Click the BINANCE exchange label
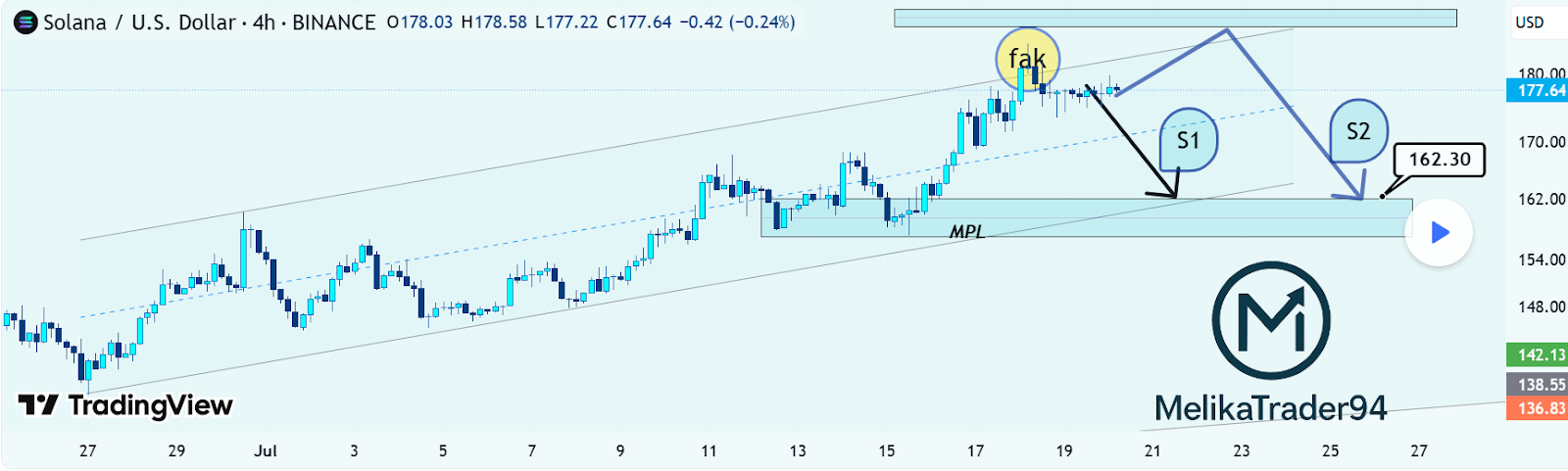The image size is (1568, 471). tap(333, 22)
